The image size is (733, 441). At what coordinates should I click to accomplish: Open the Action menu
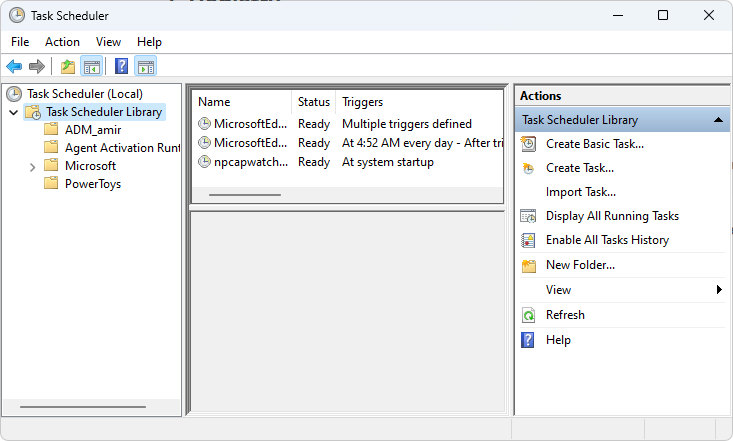coord(62,42)
